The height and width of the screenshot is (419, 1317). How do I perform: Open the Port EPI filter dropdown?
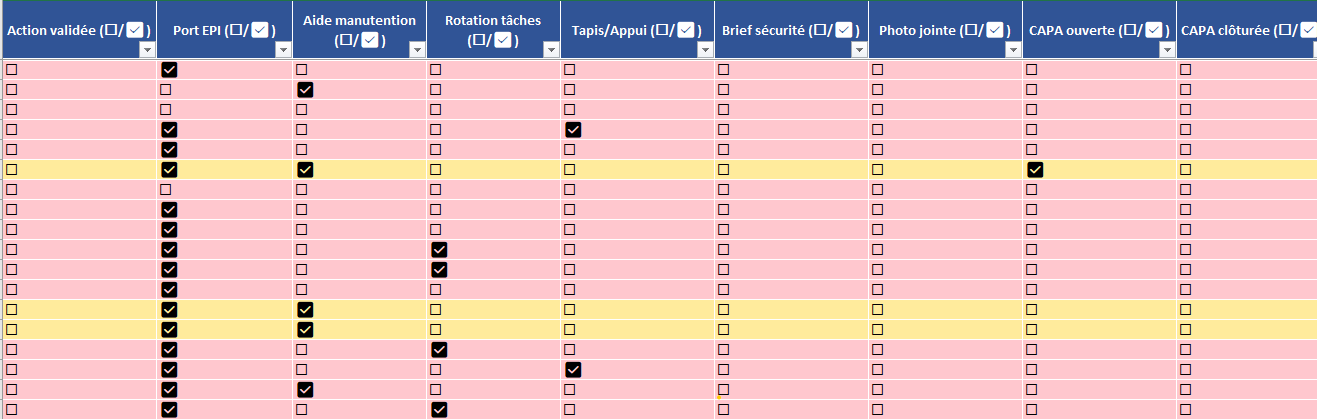point(283,49)
